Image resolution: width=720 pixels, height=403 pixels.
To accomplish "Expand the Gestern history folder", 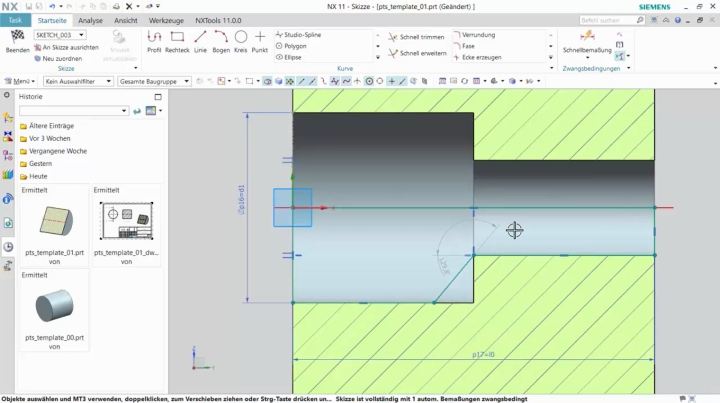I will point(39,163).
